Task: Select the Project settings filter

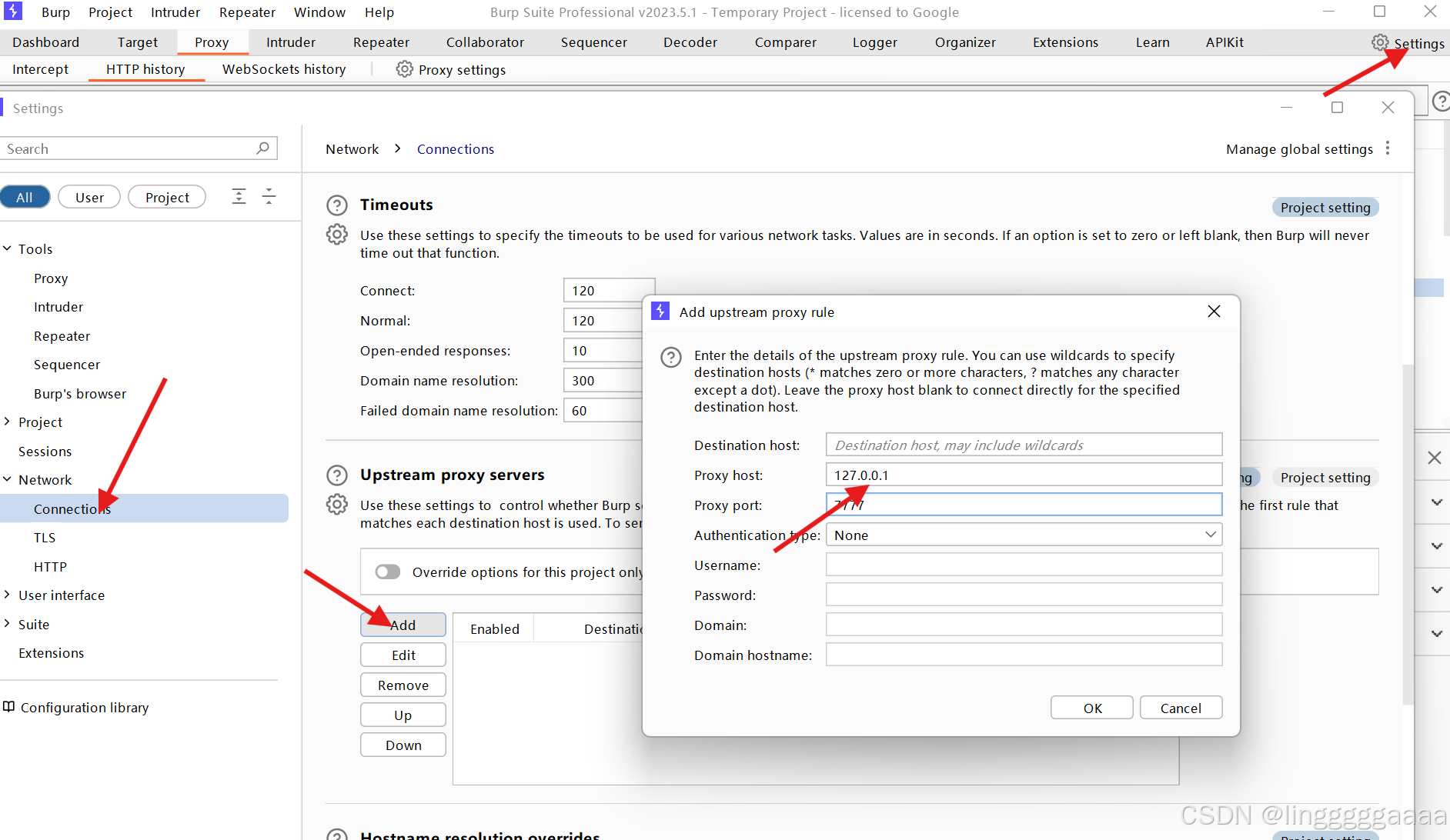Action: (x=167, y=197)
